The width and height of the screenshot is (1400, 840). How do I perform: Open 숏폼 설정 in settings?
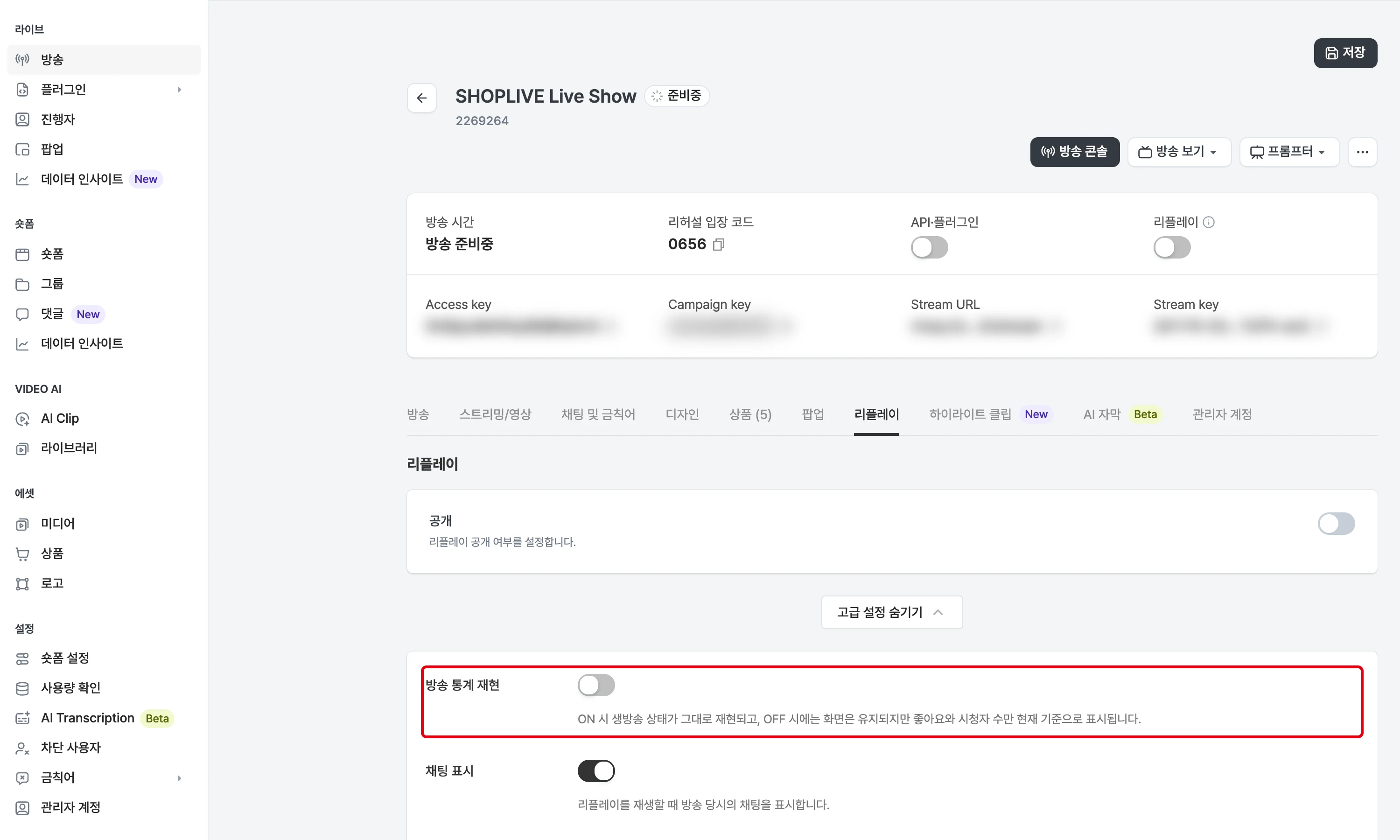click(x=104, y=658)
